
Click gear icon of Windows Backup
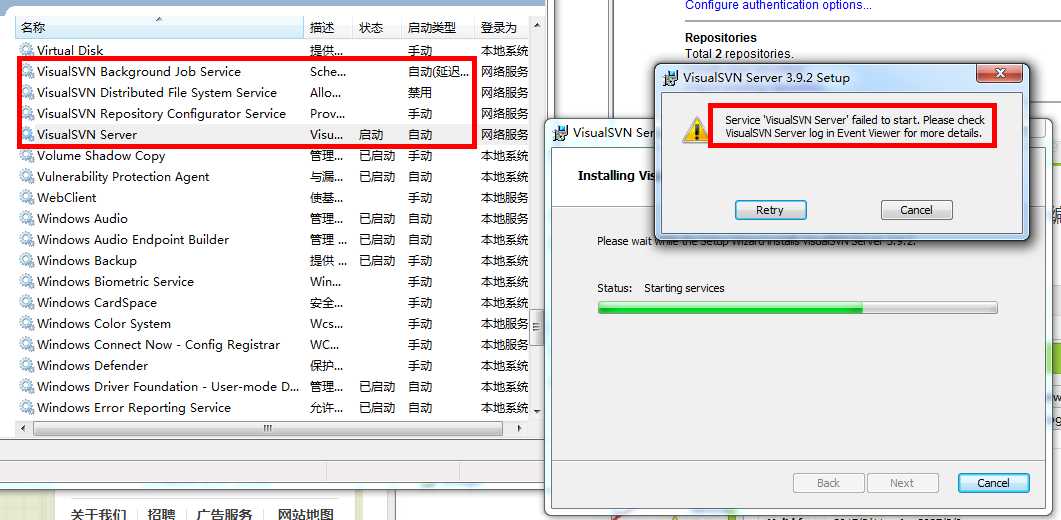tap(27, 260)
